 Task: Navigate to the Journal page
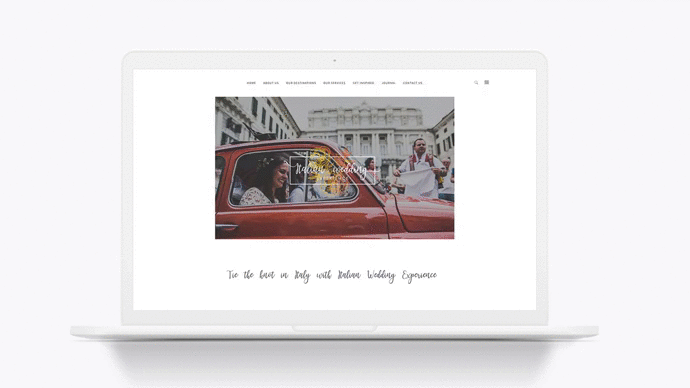pyautogui.click(x=389, y=83)
